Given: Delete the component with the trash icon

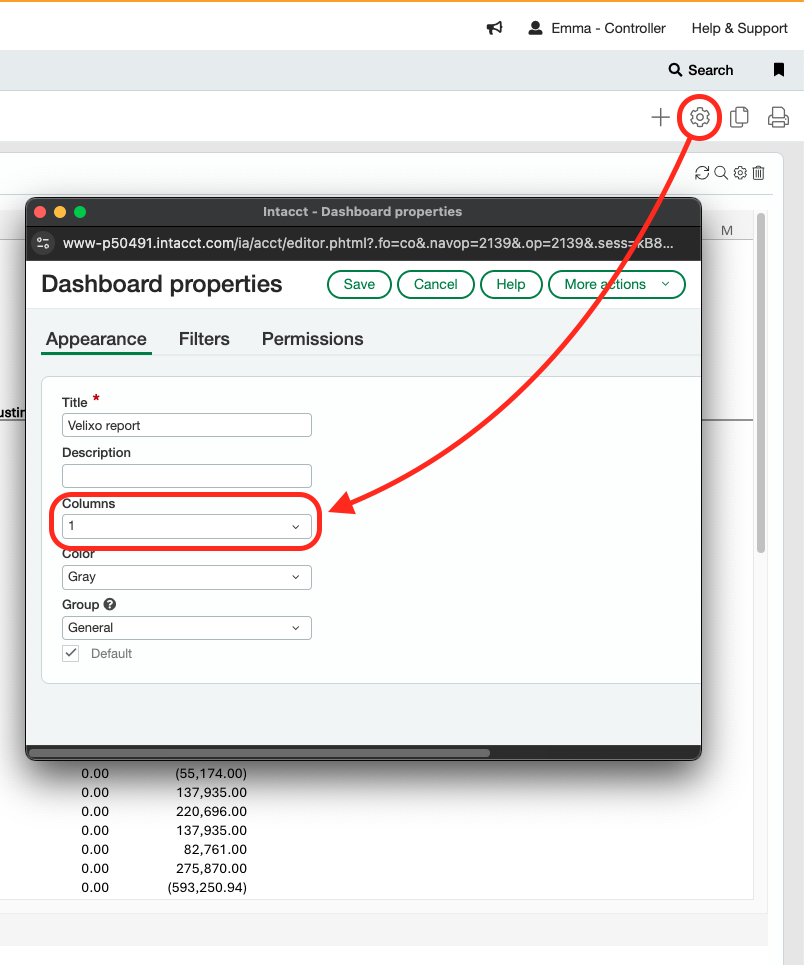Looking at the screenshot, I should pyautogui.click(x=759, y=173).
